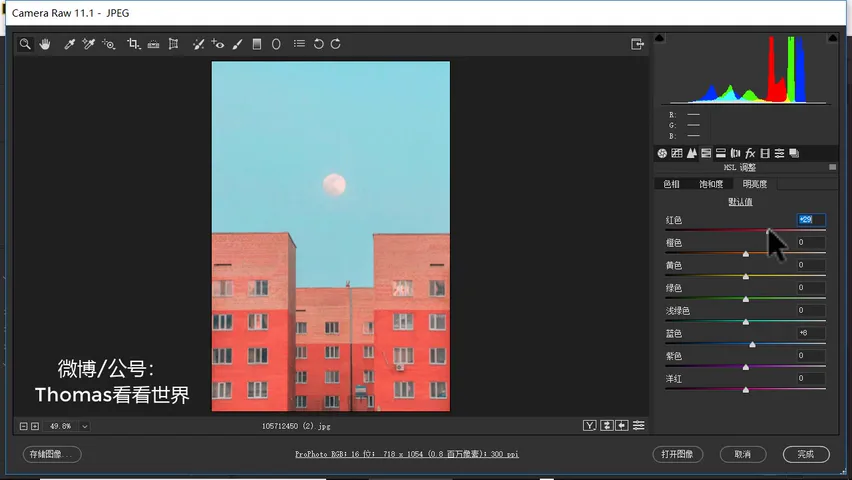Click the 洋红 slider handle
Screen dimensions: 852x480
coord(746,390)
